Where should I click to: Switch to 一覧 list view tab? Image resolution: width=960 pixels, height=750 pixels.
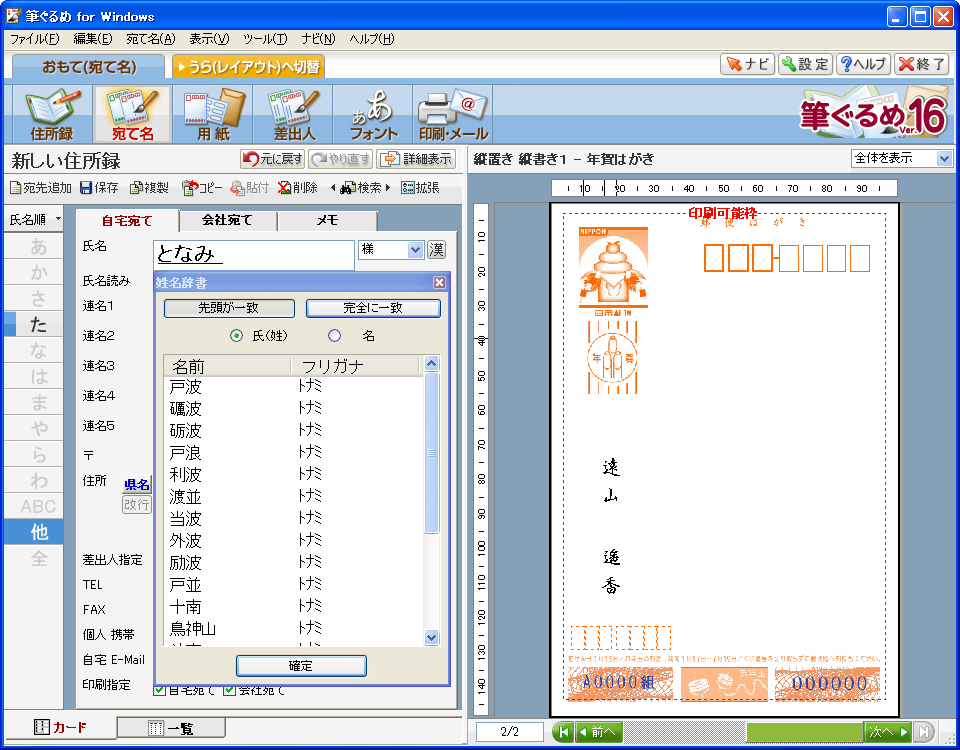pyautogui.click(x=171, y=728)
